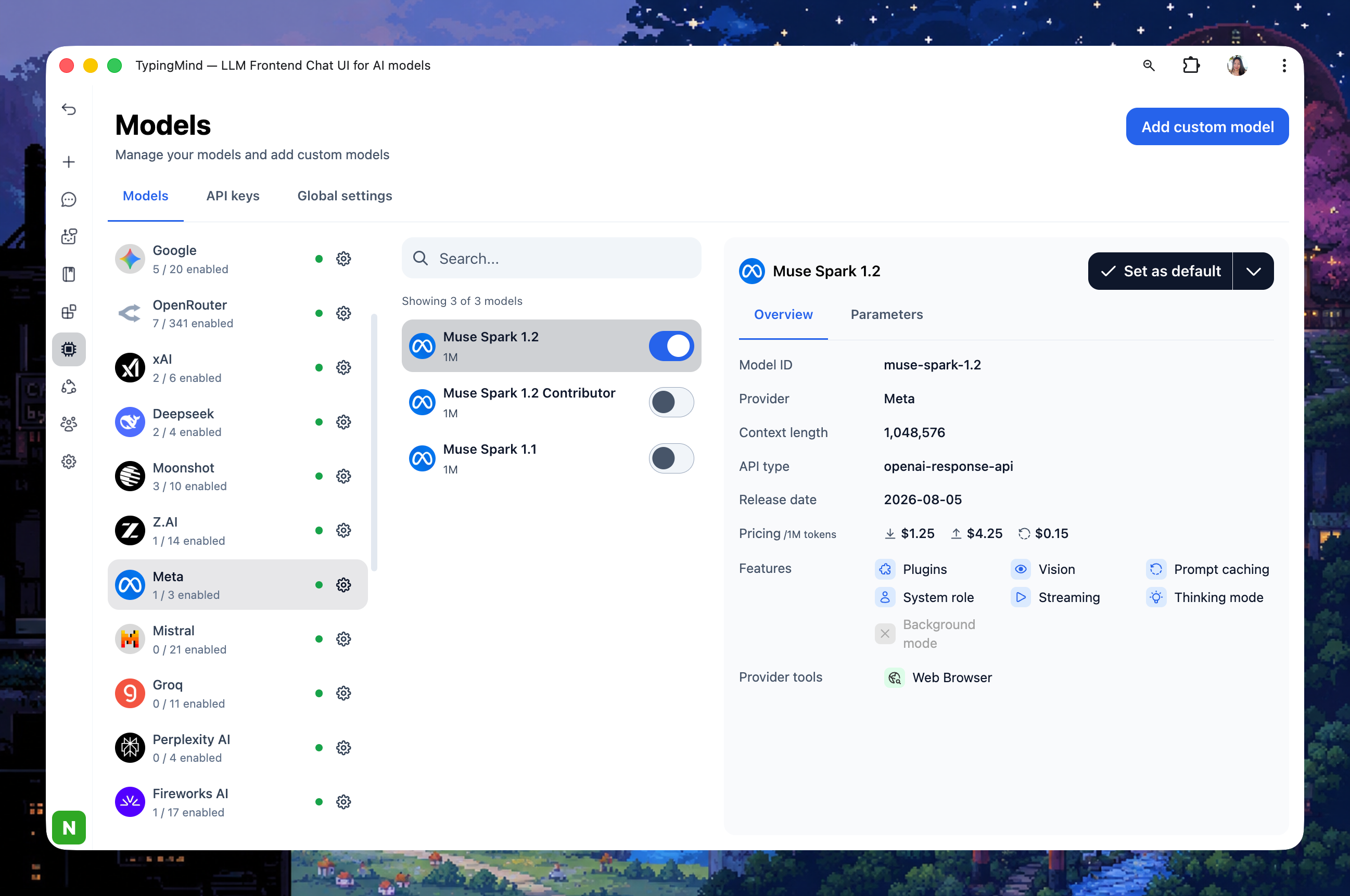Open settings gear for Perplexity AI provider
The height and width of the screenshot is (896, 1350).
click(x=343, y=748)
